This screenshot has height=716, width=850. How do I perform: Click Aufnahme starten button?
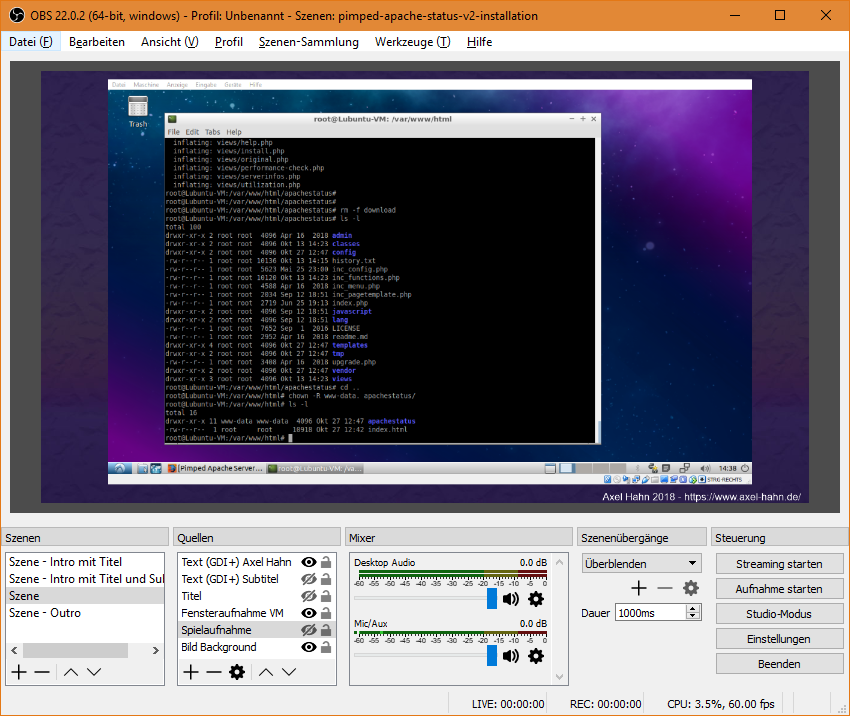[x=779, y=589]
